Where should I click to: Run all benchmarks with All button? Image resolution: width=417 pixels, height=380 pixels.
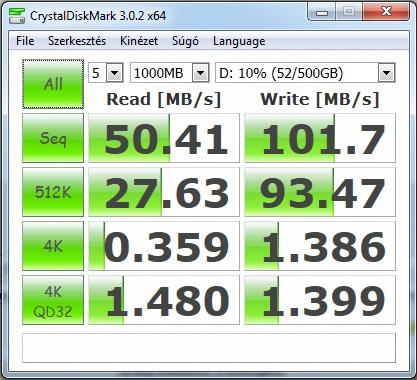coord(53,84)
